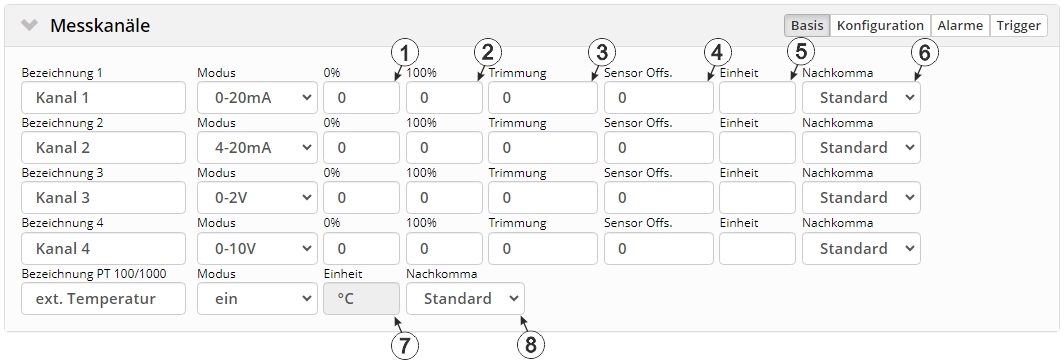Switch to the Konfiguration tab
1064x360 pixels.
pyautogui.click(x=880, y=26)
